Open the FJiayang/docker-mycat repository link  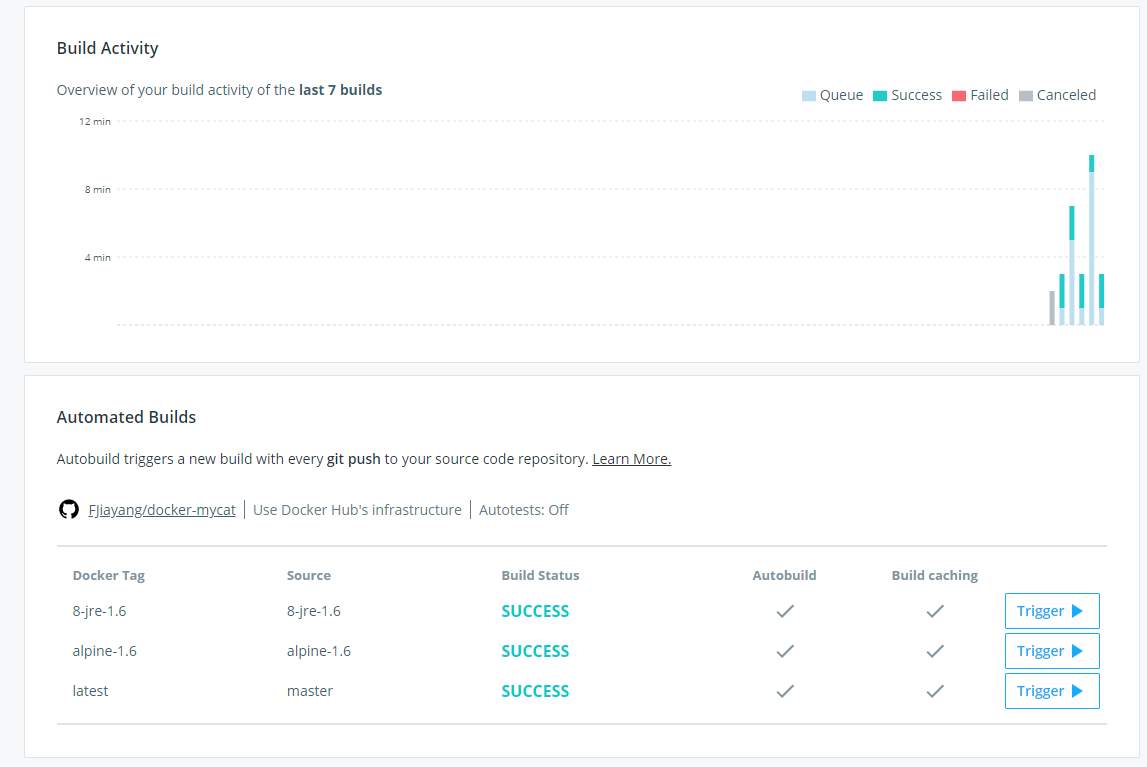pos(162,510)
